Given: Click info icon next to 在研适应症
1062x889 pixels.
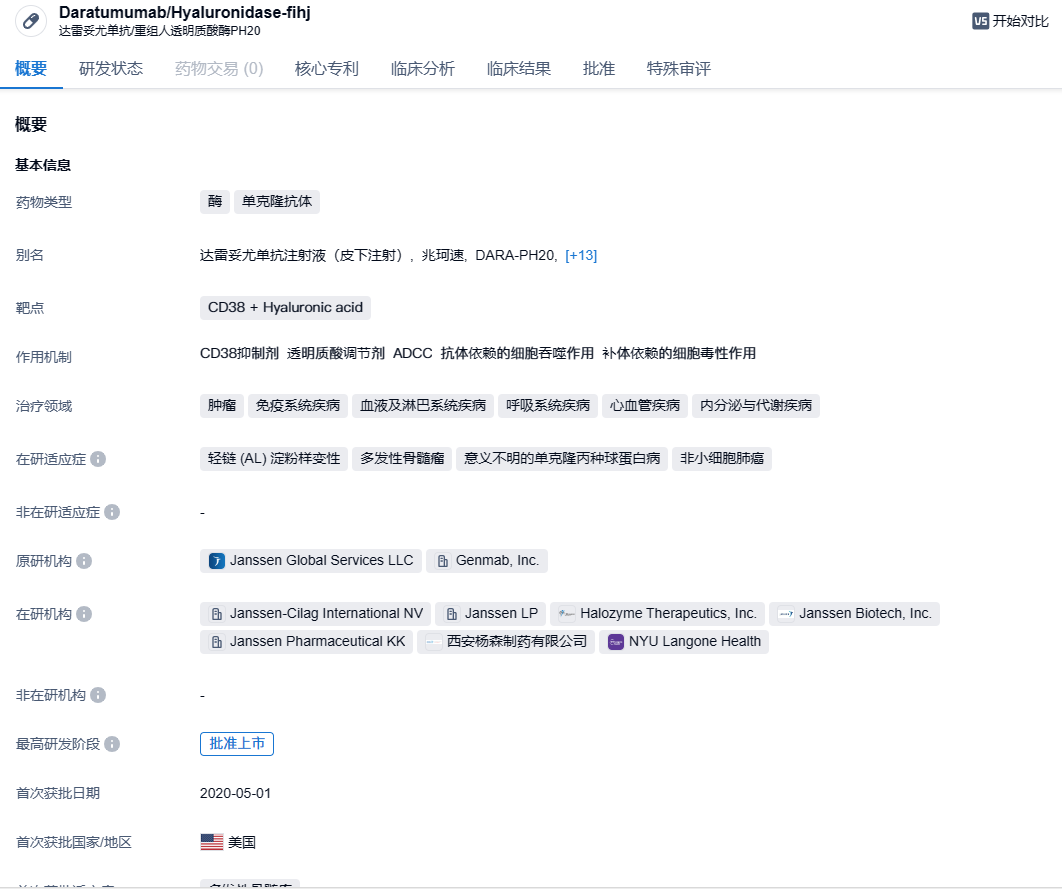Looking at the screenshot, I should tap(98, 459).
